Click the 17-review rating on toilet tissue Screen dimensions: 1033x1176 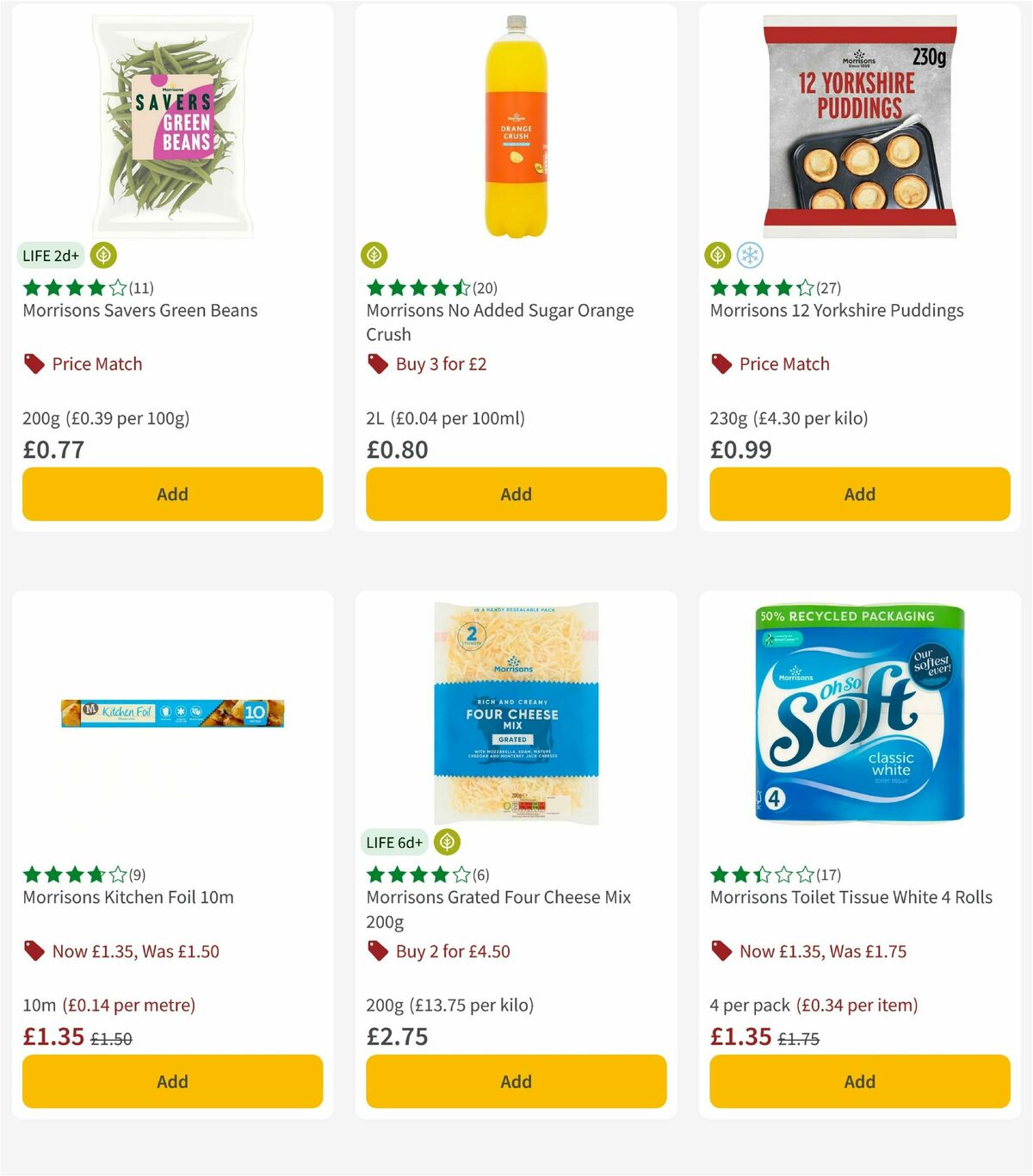[x=766, y=875]
